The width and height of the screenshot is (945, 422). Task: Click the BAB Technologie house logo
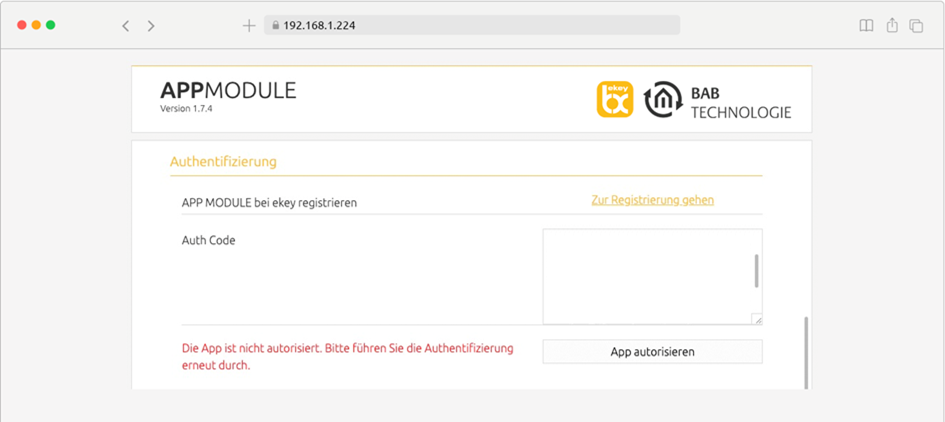[x=664, y=99]
